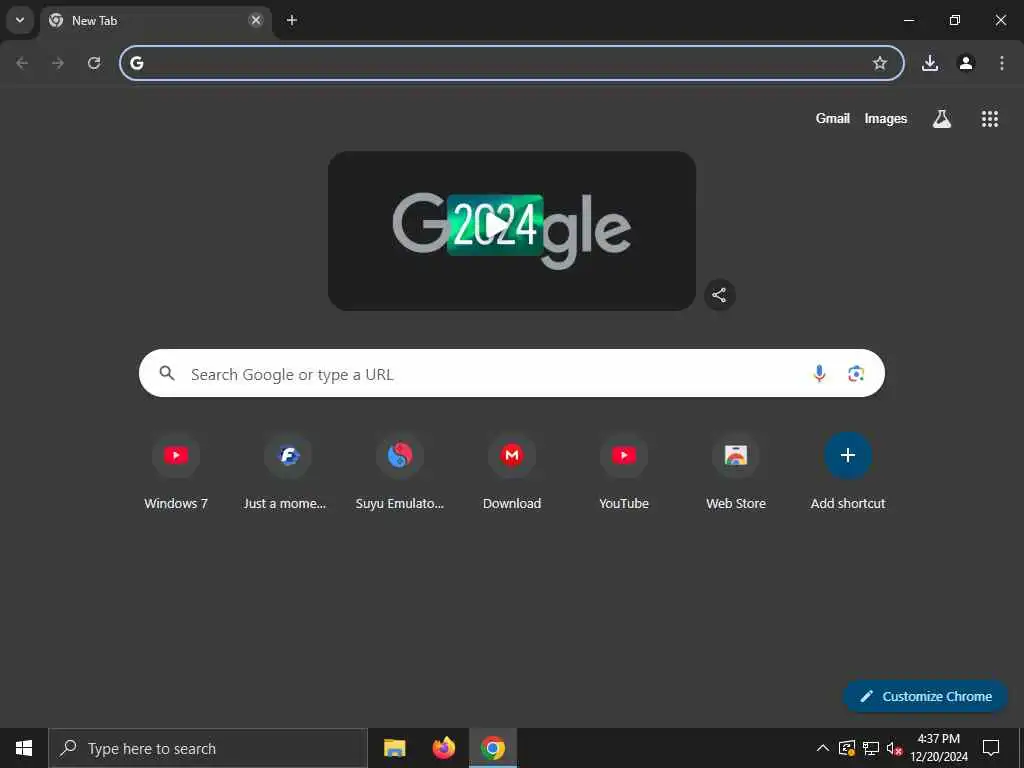Click the muted volume tray icon

point(895,748)
